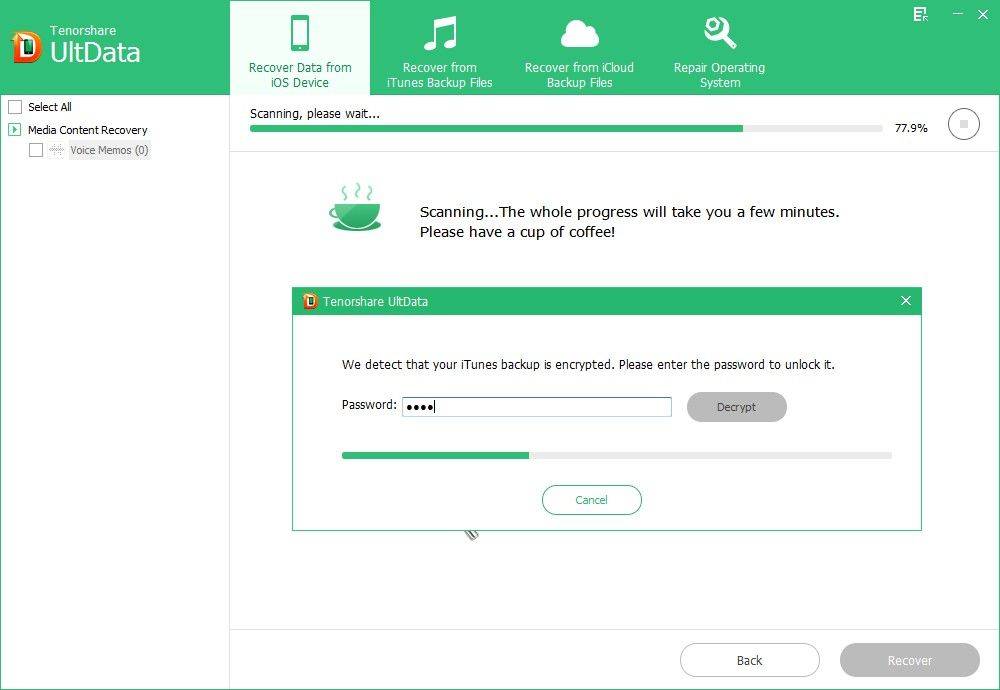Open Recover from iTunes Backup Files tab
Image resolution: width=1000 pixels, height=690 pixels.
click(x=439, y=48)
